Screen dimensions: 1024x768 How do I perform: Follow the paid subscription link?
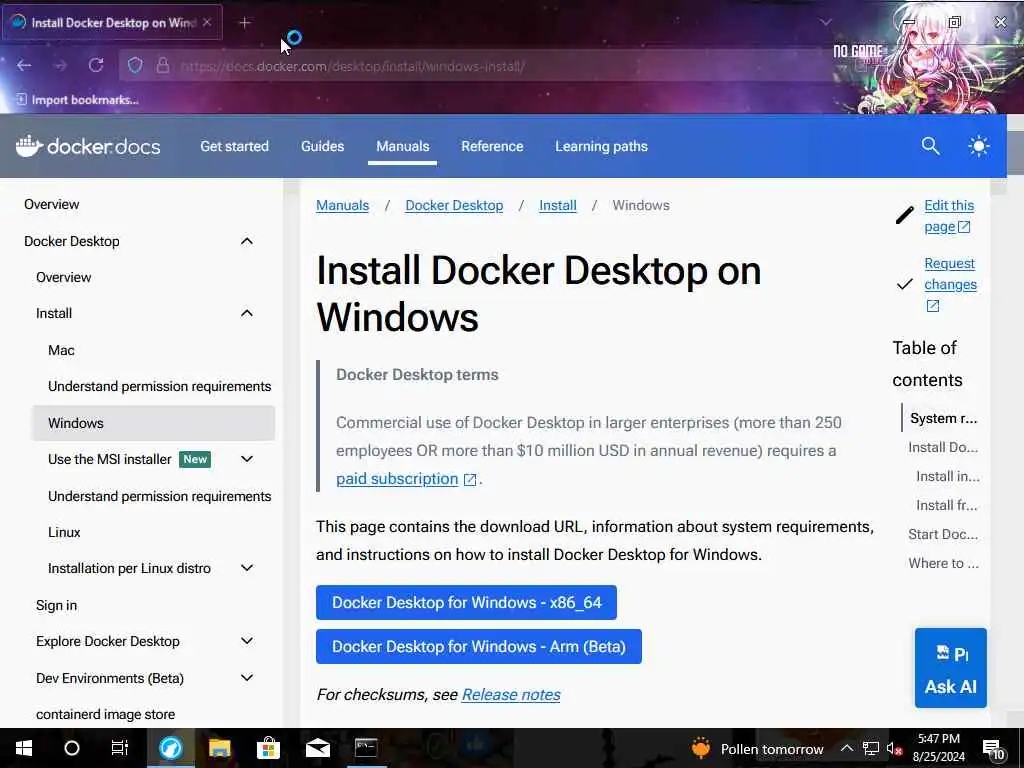click(397, 479)
